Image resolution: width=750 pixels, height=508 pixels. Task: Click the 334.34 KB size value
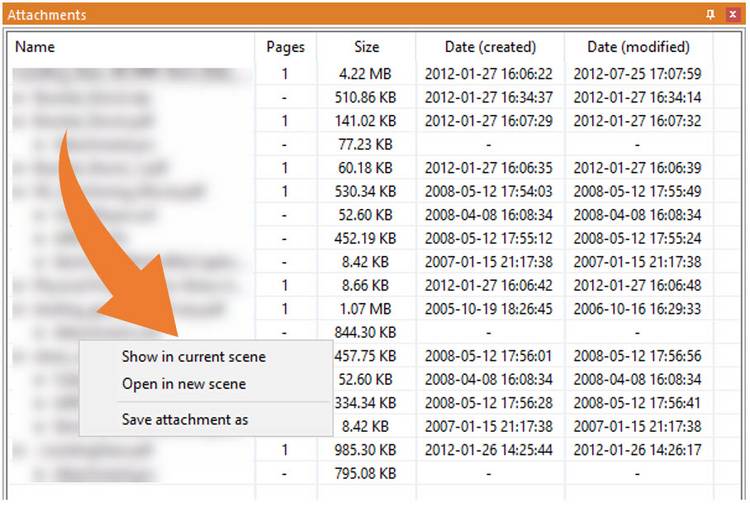(365, 403)
